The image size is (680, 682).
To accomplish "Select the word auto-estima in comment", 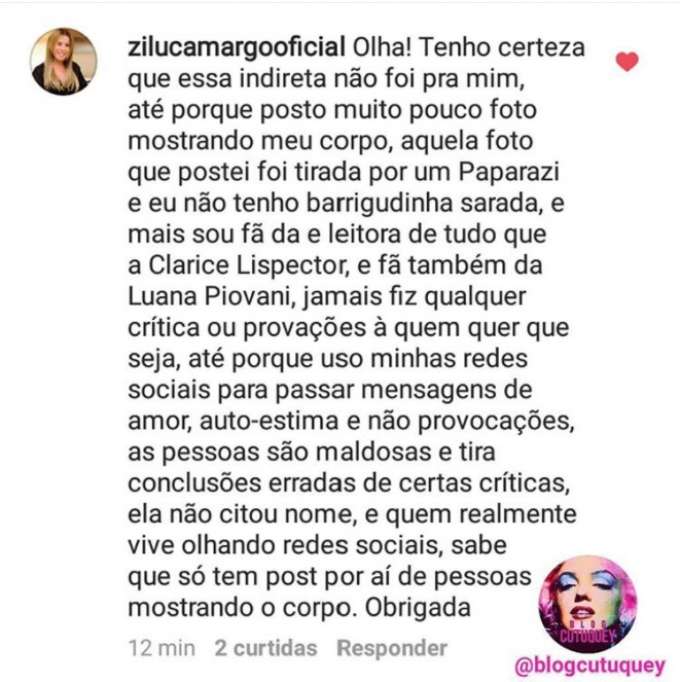I will [269, 421].
